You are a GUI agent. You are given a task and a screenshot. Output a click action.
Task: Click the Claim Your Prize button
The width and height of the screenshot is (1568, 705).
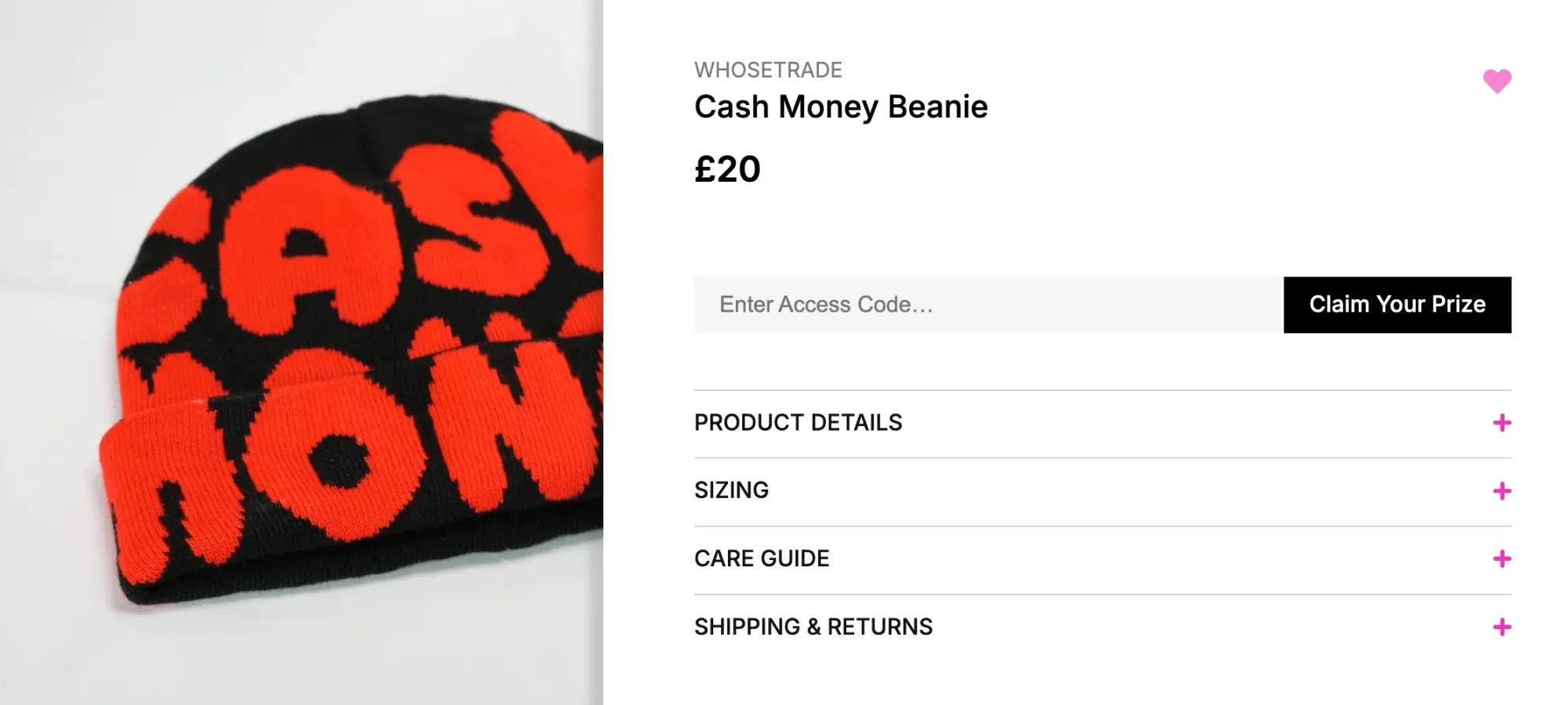click(x=1397, y=305)
